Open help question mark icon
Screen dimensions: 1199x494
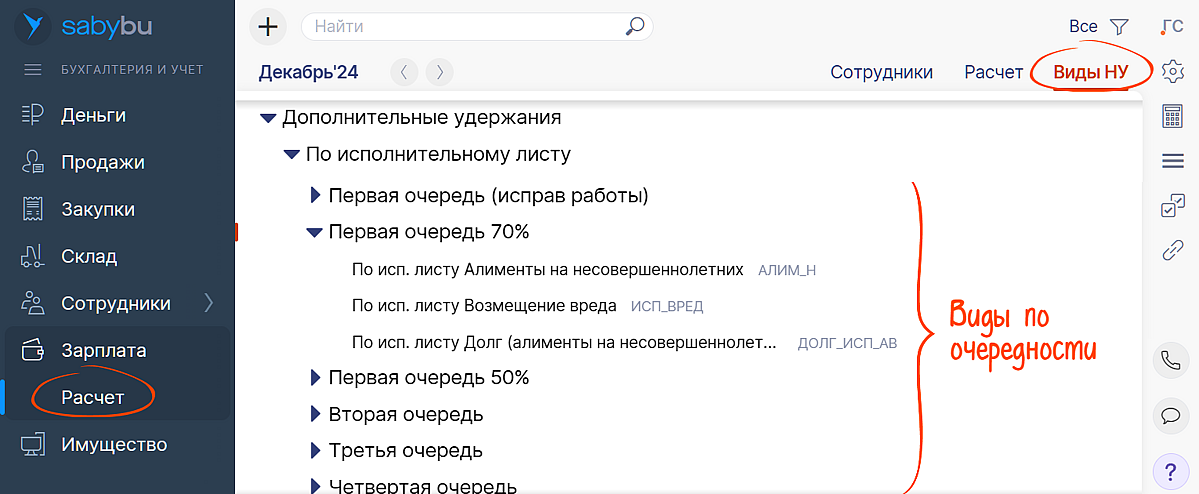pyautogui.click(x=1169, y=470)
